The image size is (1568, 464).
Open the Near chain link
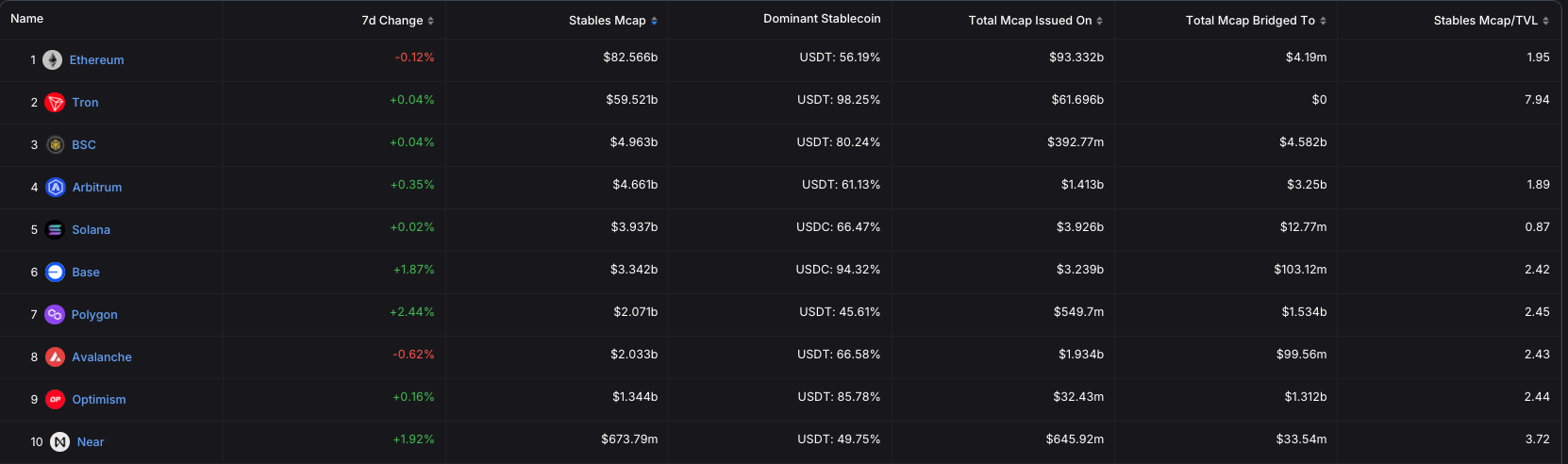tap(91, 442)
